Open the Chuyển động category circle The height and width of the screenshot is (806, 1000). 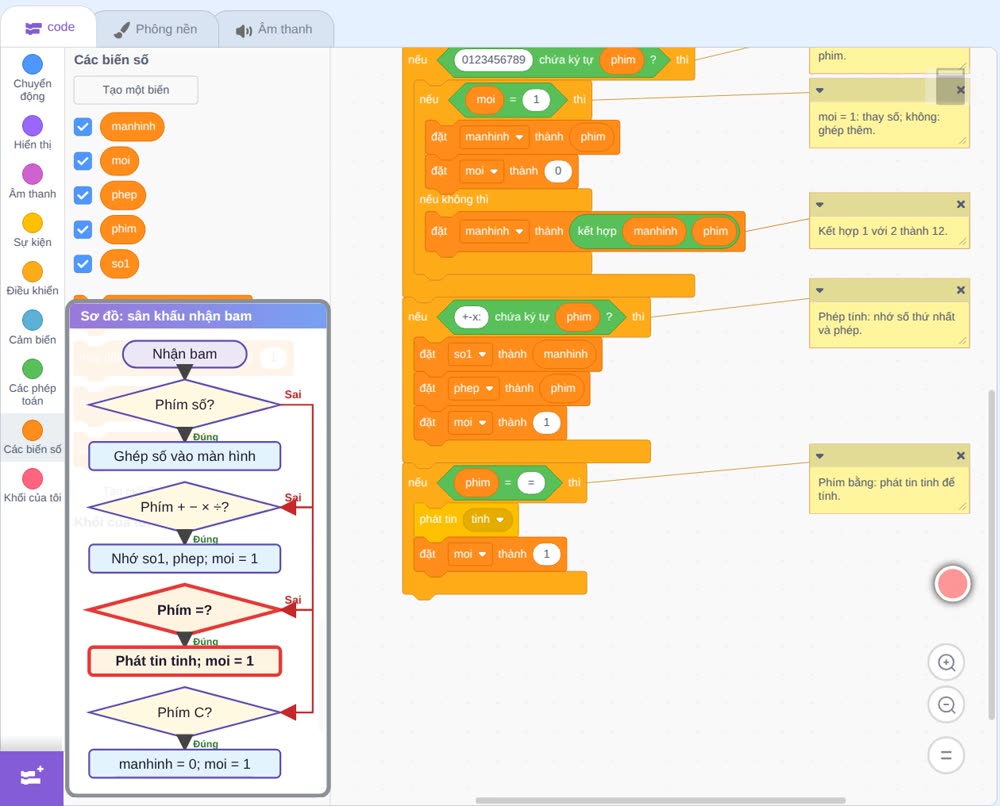33,64
